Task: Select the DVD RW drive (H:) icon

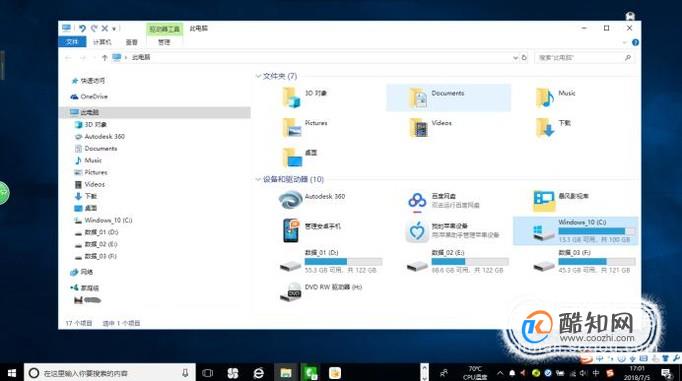Action: click(x=291, y=292)
